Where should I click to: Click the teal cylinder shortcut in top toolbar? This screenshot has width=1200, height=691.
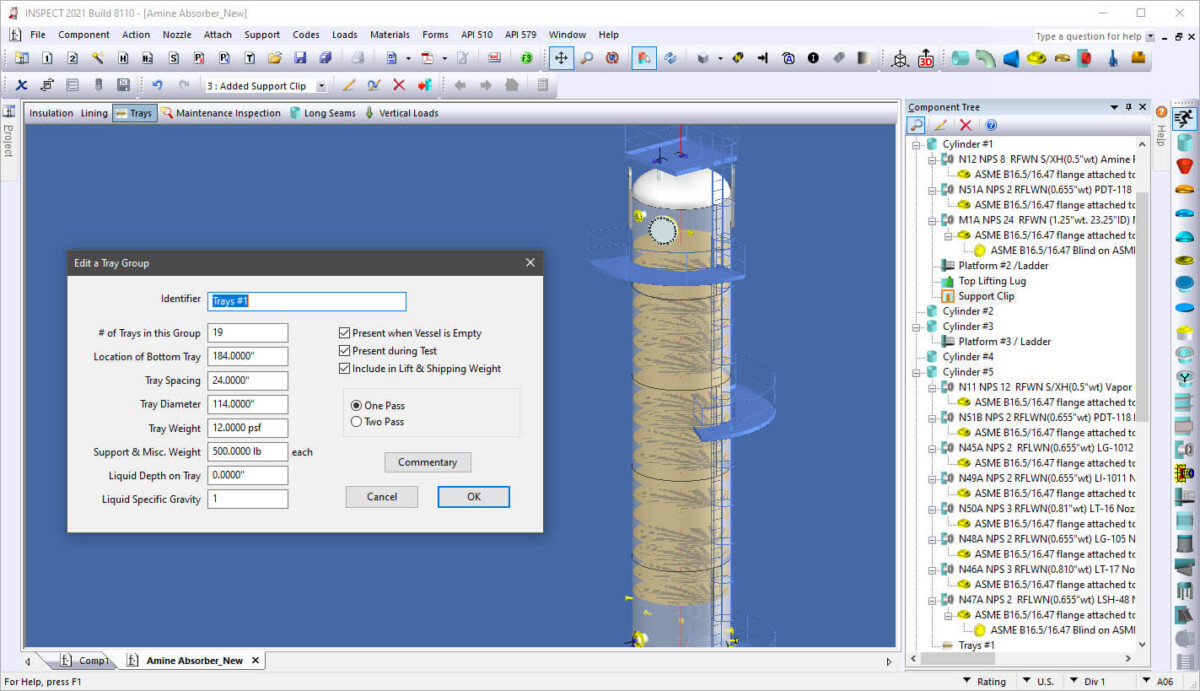point(960,58)
